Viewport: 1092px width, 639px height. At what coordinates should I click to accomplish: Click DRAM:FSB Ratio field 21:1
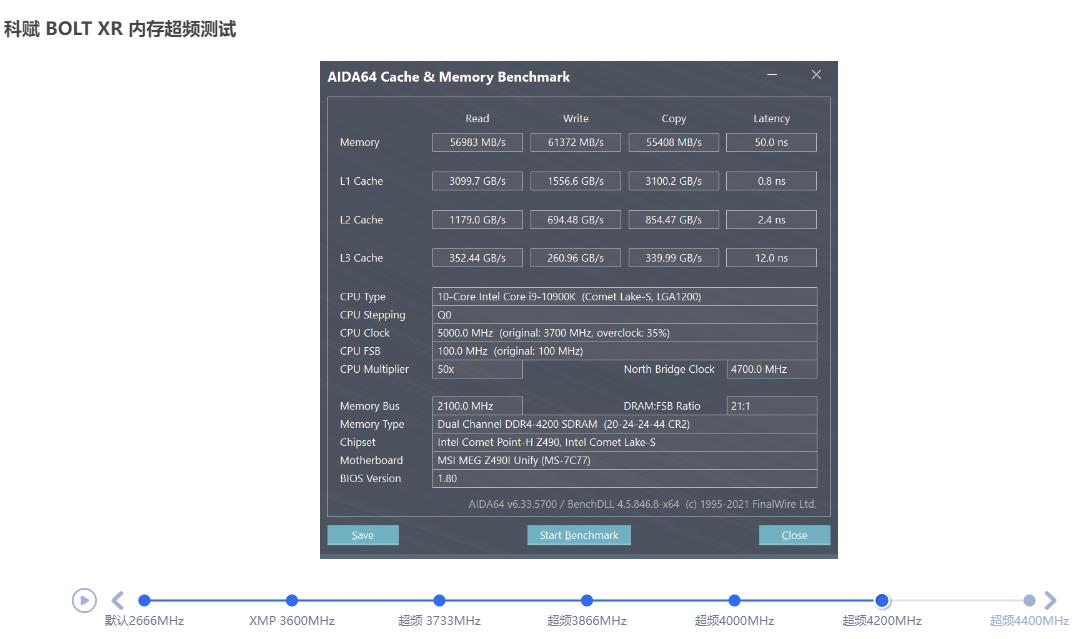(772, 406)
